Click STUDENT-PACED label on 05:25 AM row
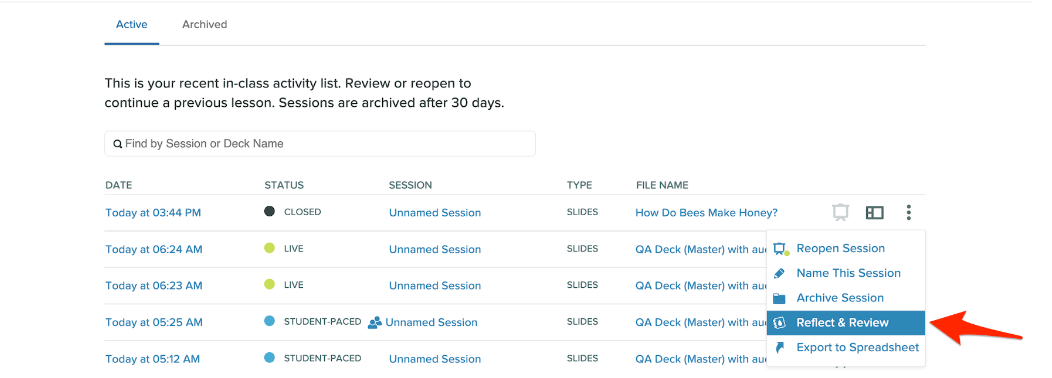1052x378 pixels. coord(323,322)
